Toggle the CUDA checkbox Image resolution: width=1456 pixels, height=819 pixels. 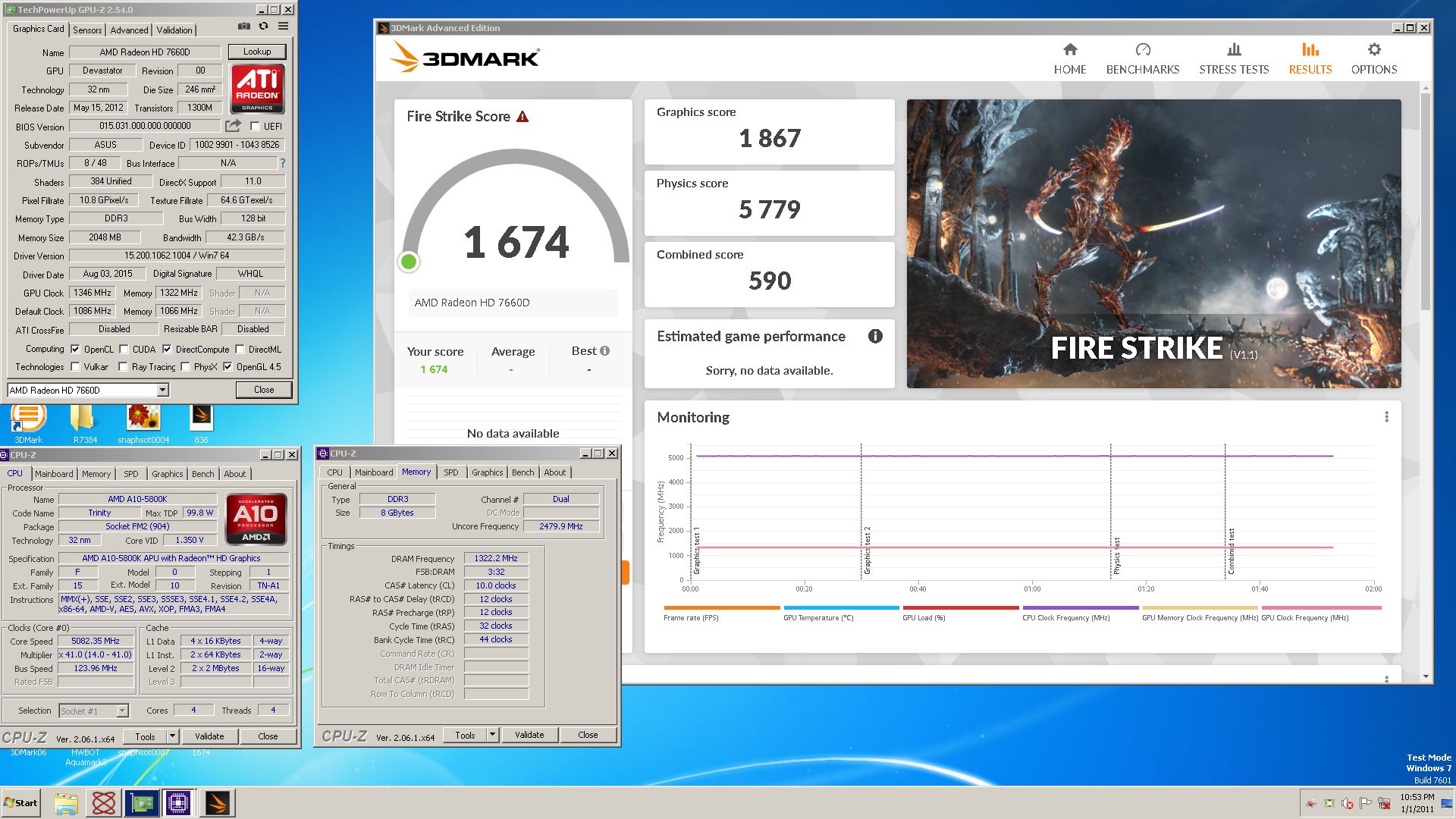coord(124,350)
